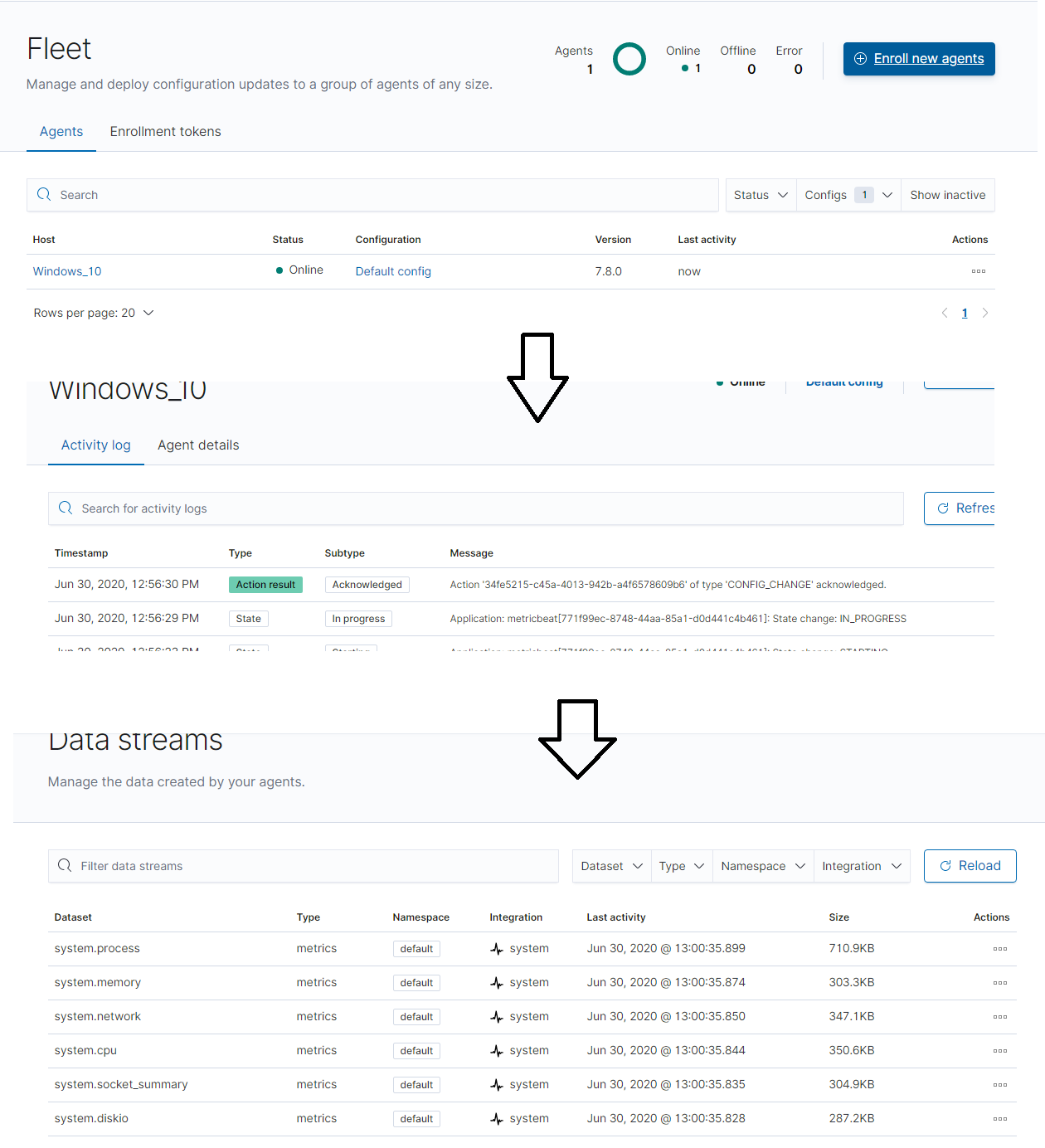Open the Integration filter dropdown
The height and width of the screenshot is (1148, 1045).
(862, 866)
